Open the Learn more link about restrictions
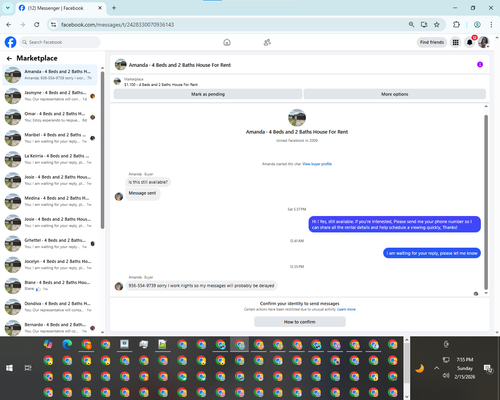Screen dimensions: 500x400 point(346,309)
